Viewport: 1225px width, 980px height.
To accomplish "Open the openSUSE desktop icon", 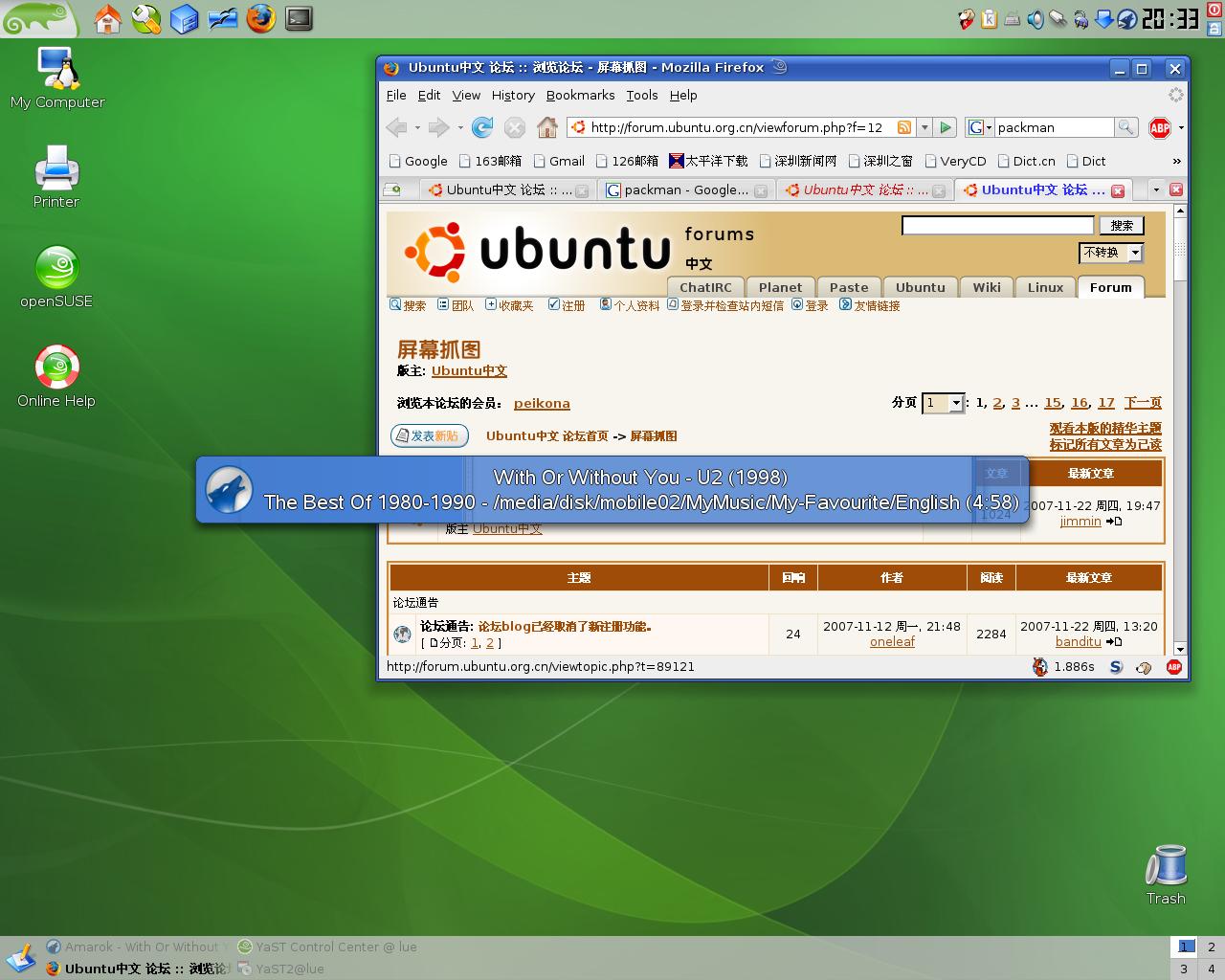I will coord(56,278).
